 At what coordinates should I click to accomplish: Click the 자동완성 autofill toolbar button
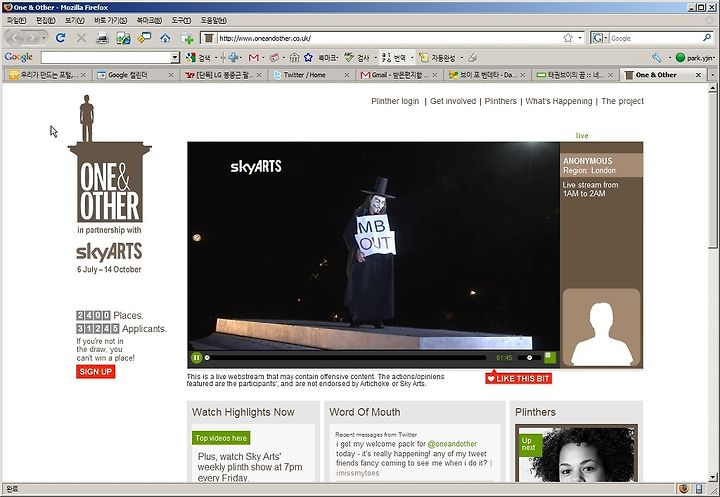click(x=438, y=57)
